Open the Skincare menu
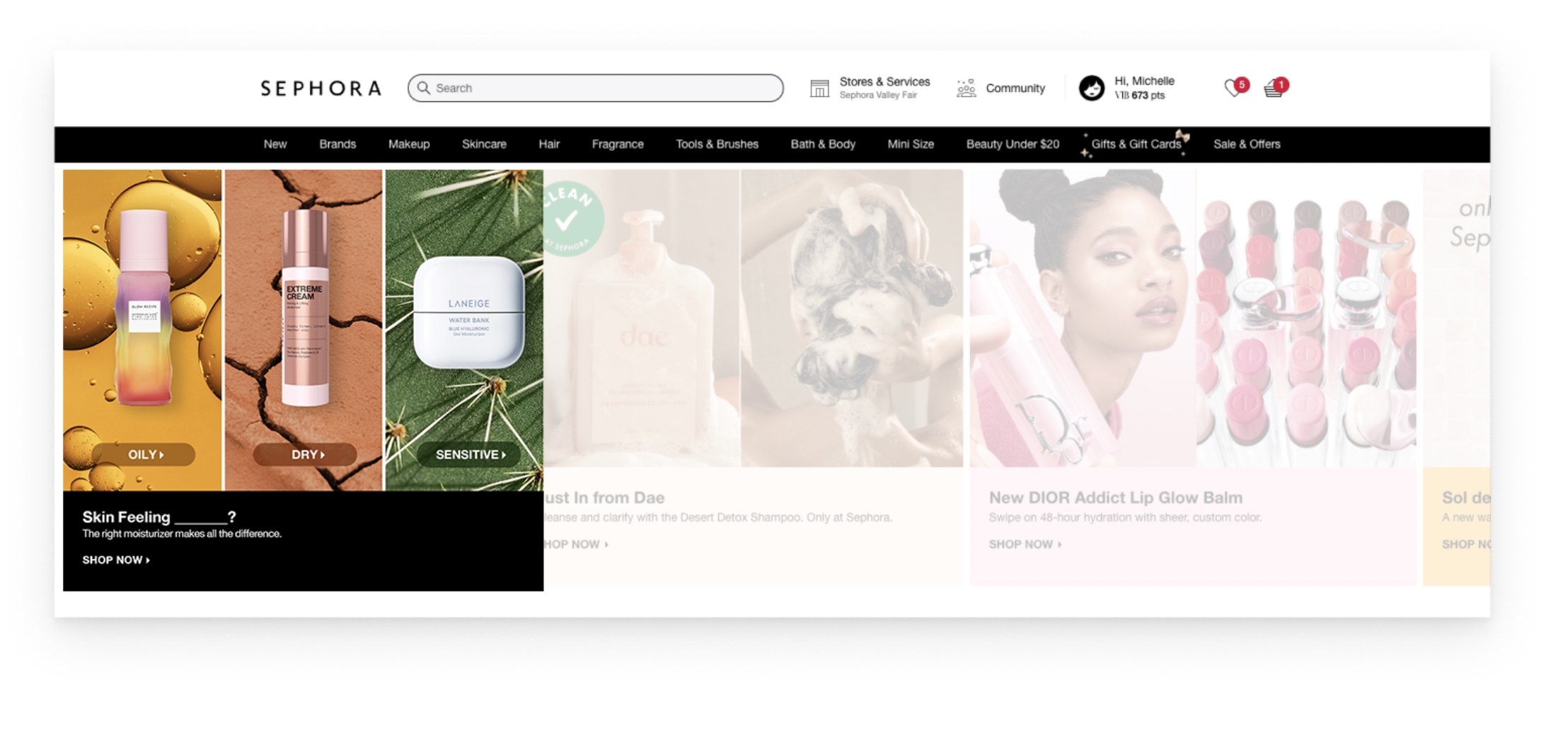 point(484,144)
